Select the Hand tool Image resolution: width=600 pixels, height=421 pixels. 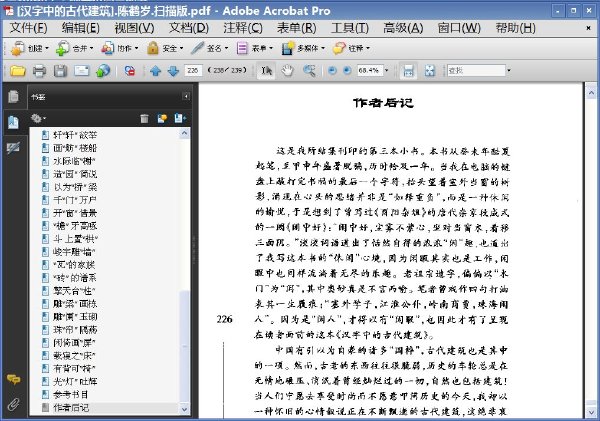click(x=287, y=70)
